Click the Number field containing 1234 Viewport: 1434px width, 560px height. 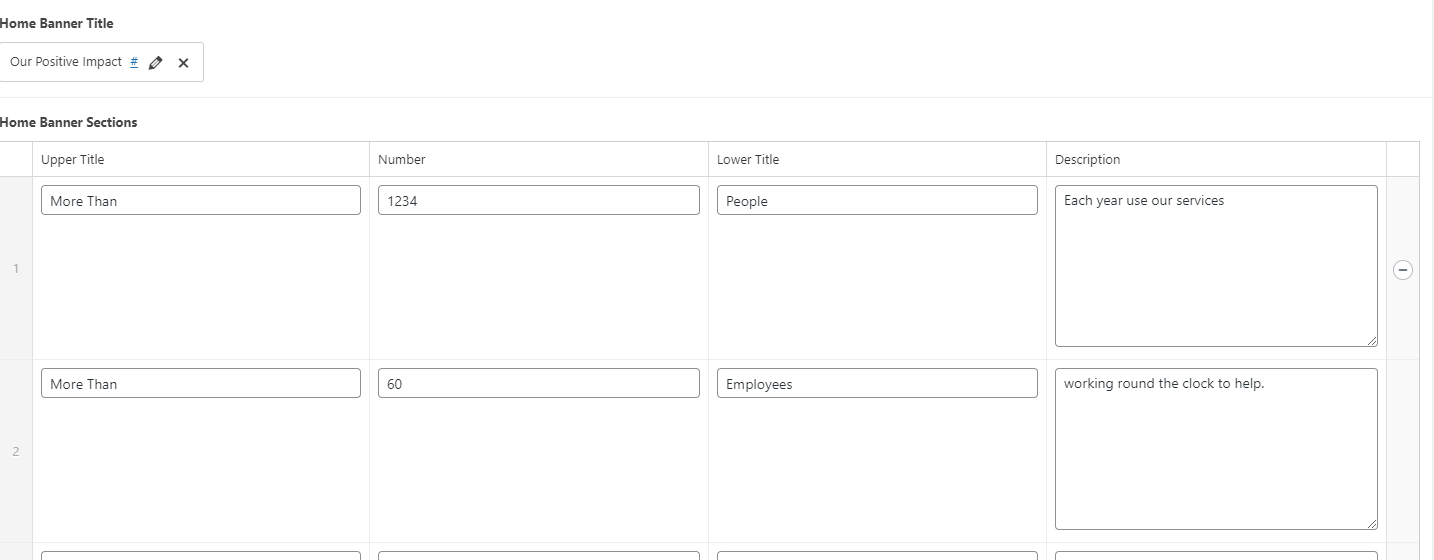click(x=538, y=200)
